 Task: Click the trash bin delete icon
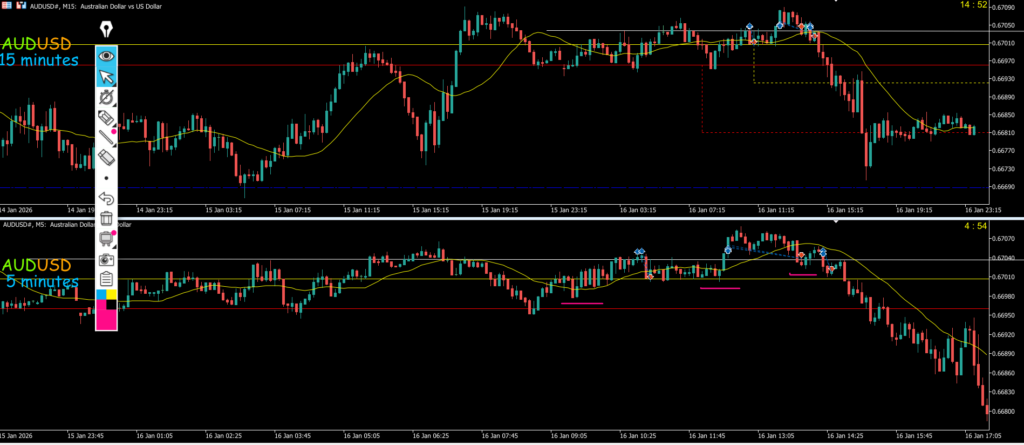(x=107, y=218)
